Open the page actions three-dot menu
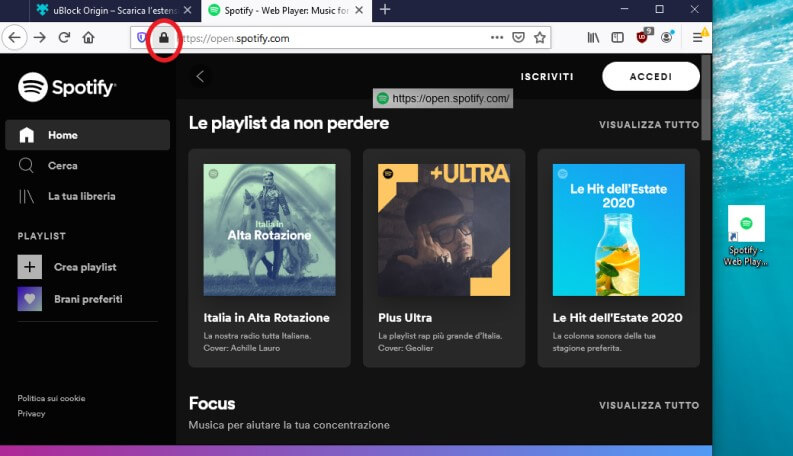793x456 pixels. coord(497,37)
